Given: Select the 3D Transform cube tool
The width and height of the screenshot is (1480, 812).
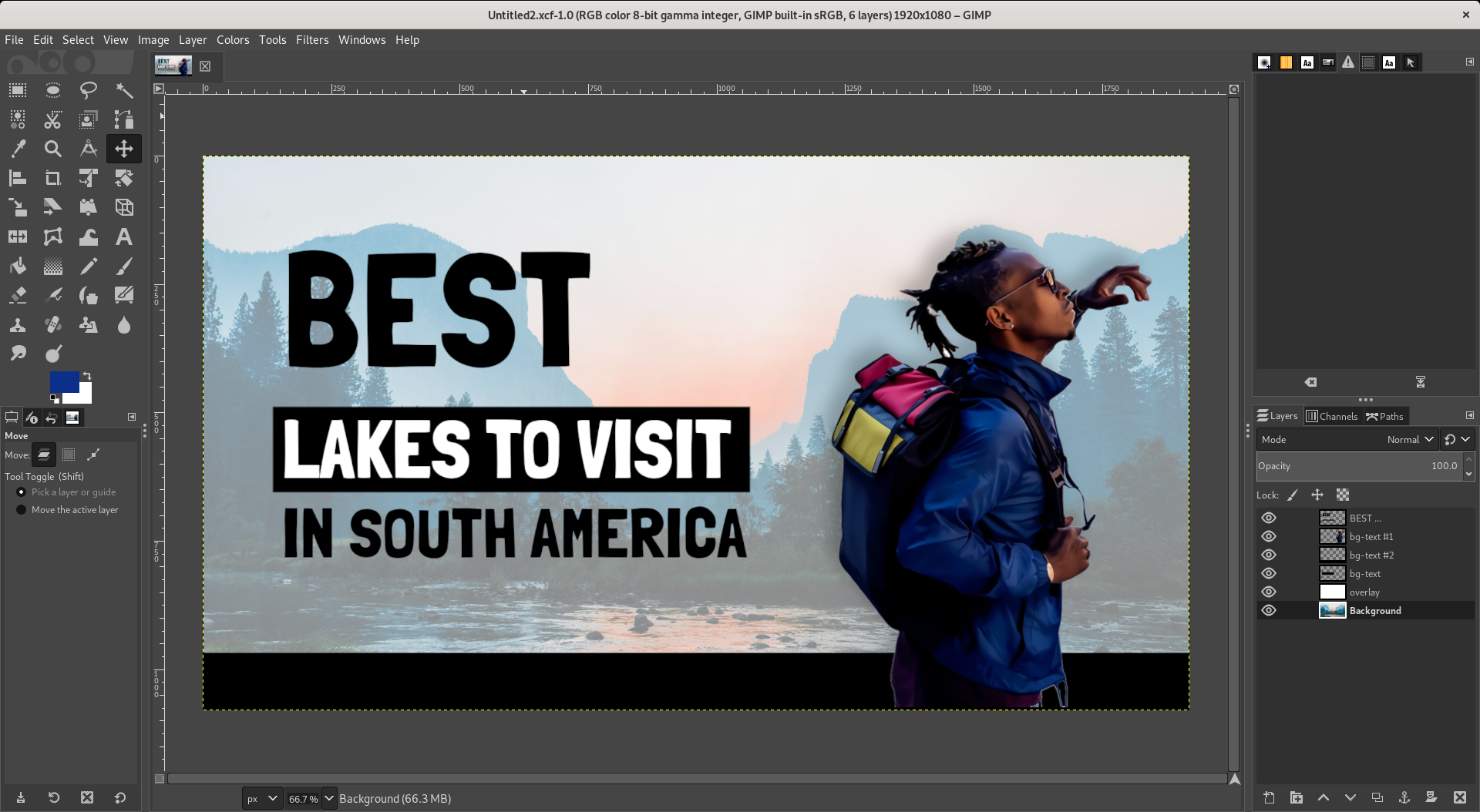Looking at the screenshot, I should click(x=124, y=207).
